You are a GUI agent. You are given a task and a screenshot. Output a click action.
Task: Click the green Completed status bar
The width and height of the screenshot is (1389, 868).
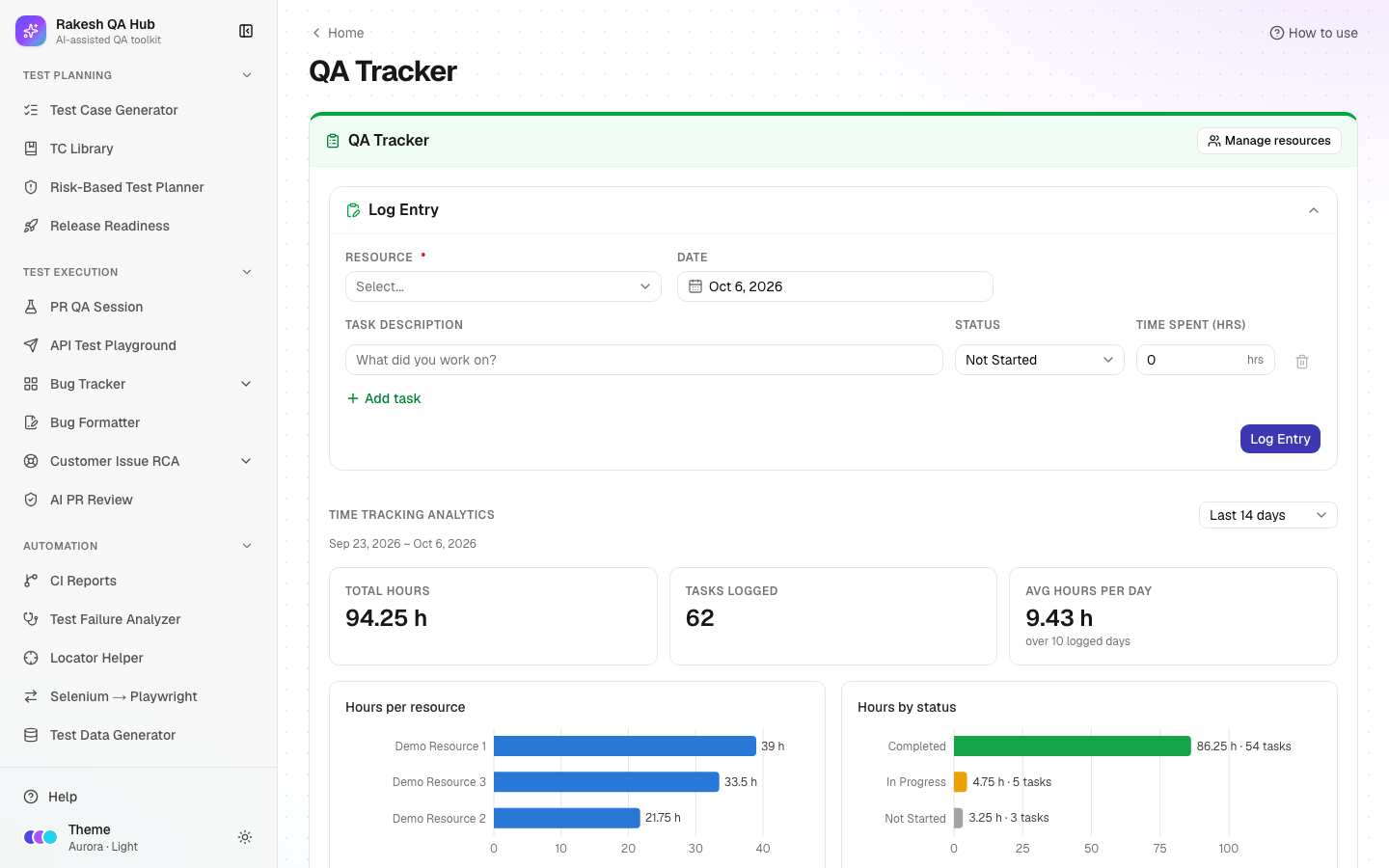(1073, 746)
